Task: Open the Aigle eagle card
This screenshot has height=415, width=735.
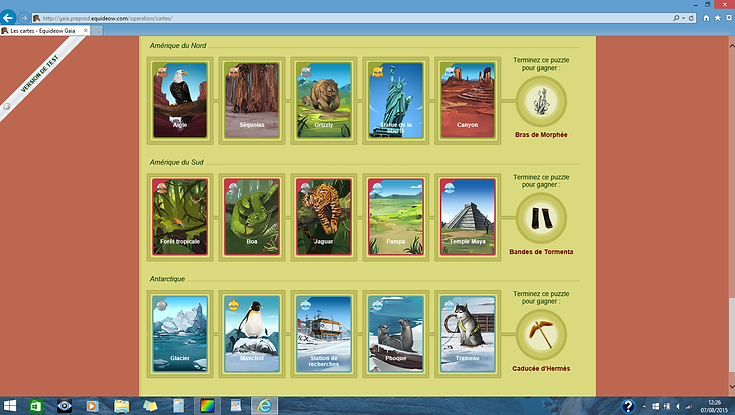Action: pyautogui.click(x=180, y=100)
